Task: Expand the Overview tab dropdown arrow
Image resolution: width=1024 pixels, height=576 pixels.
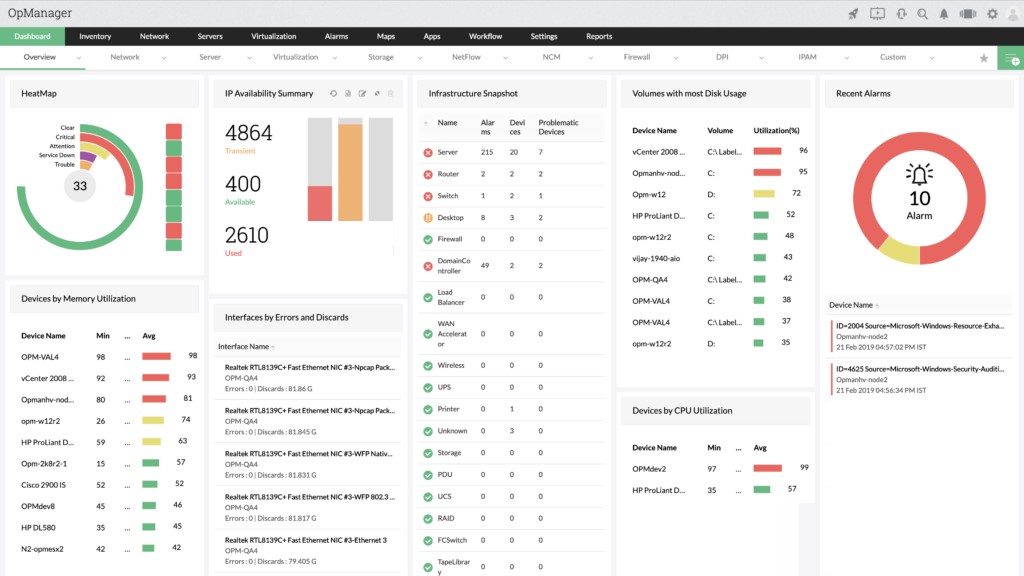Action: pos(79,58)
